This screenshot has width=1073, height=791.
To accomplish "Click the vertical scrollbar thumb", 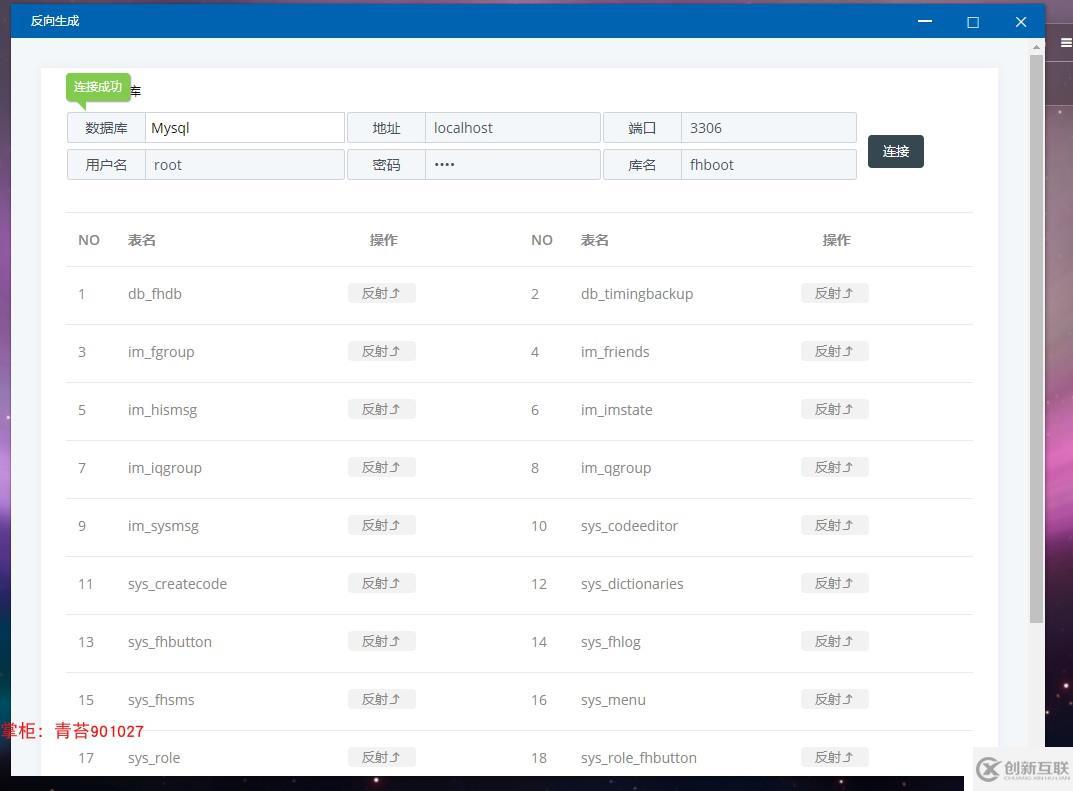I will (x=1036, y=339).
